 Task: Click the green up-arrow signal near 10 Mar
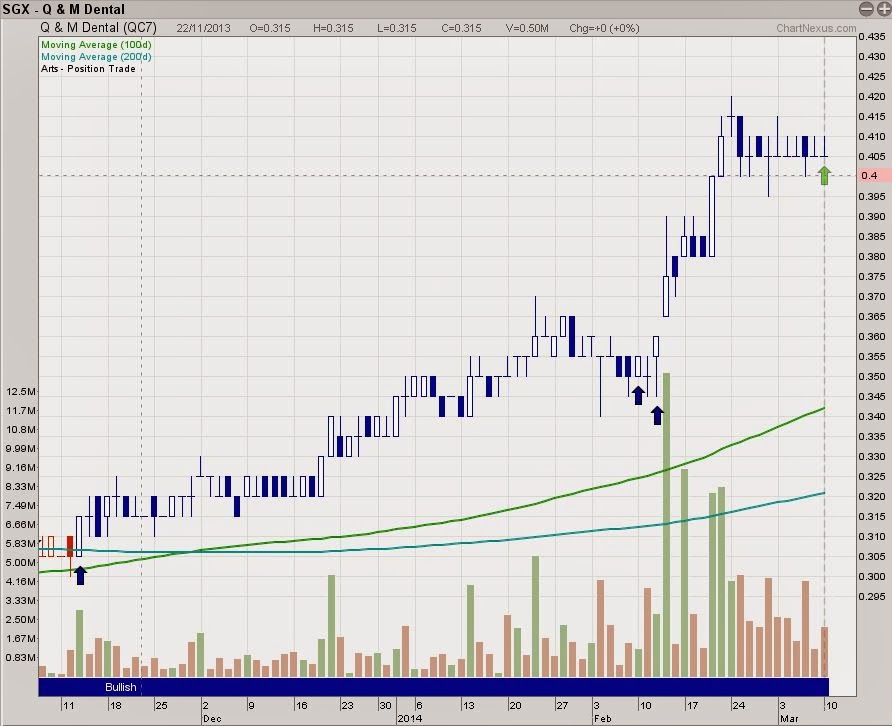click(824, 175)
